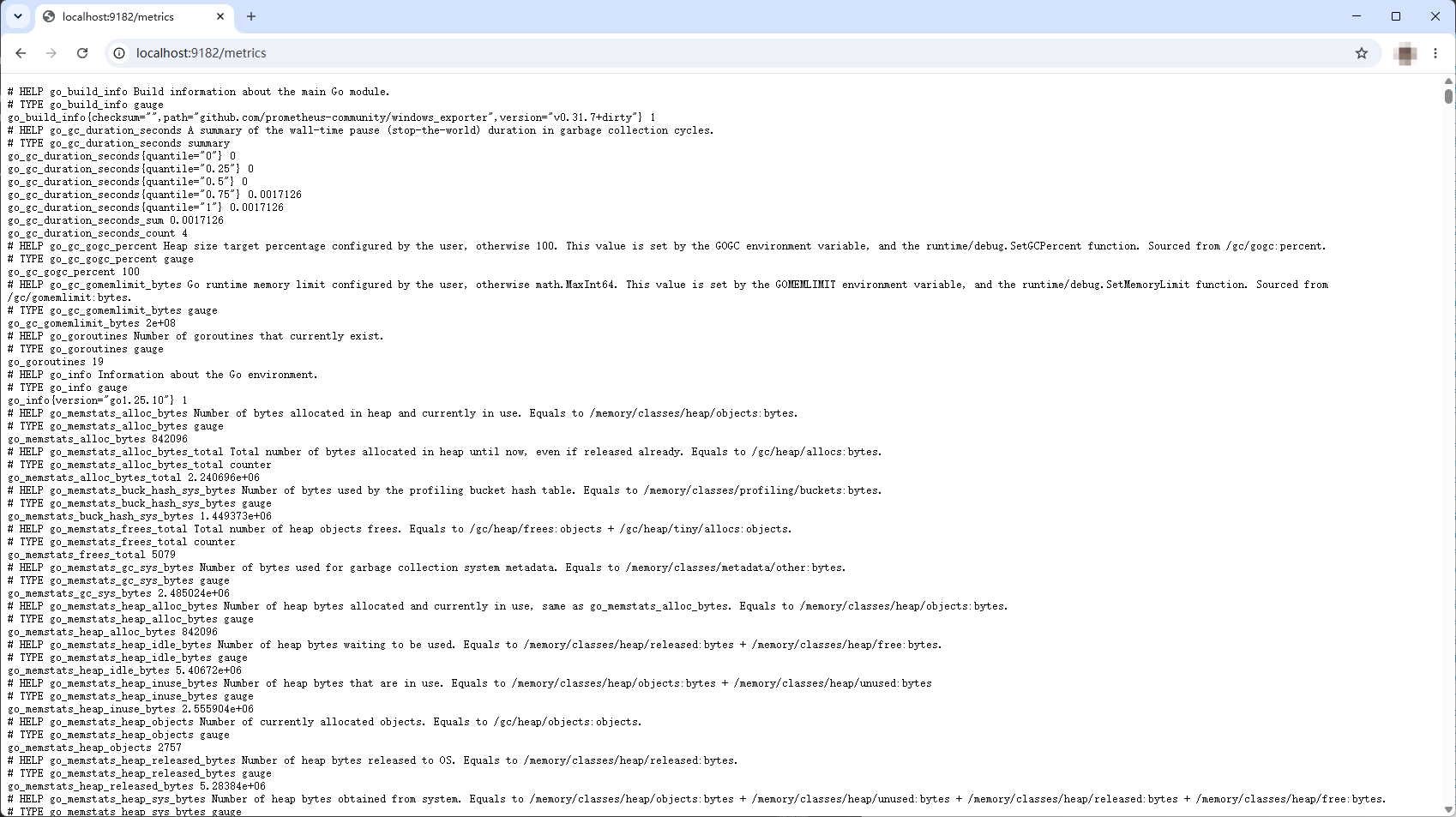The height and width of the screenshot is (817, 1456).
Task: Click go_memstats_heap_objects 2757 value line
Action: coord(95,748)
